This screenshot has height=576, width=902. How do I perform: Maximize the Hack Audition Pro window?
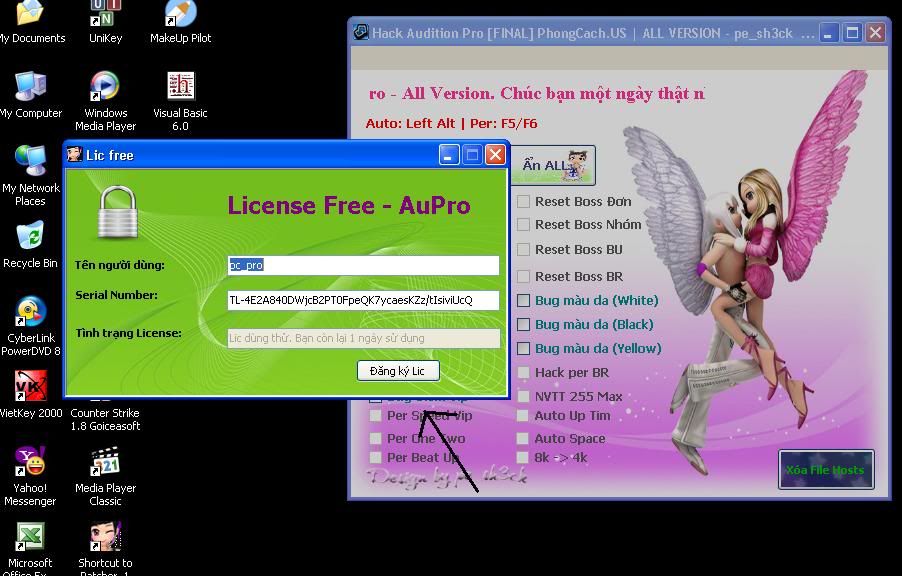(x=852, y=33)
